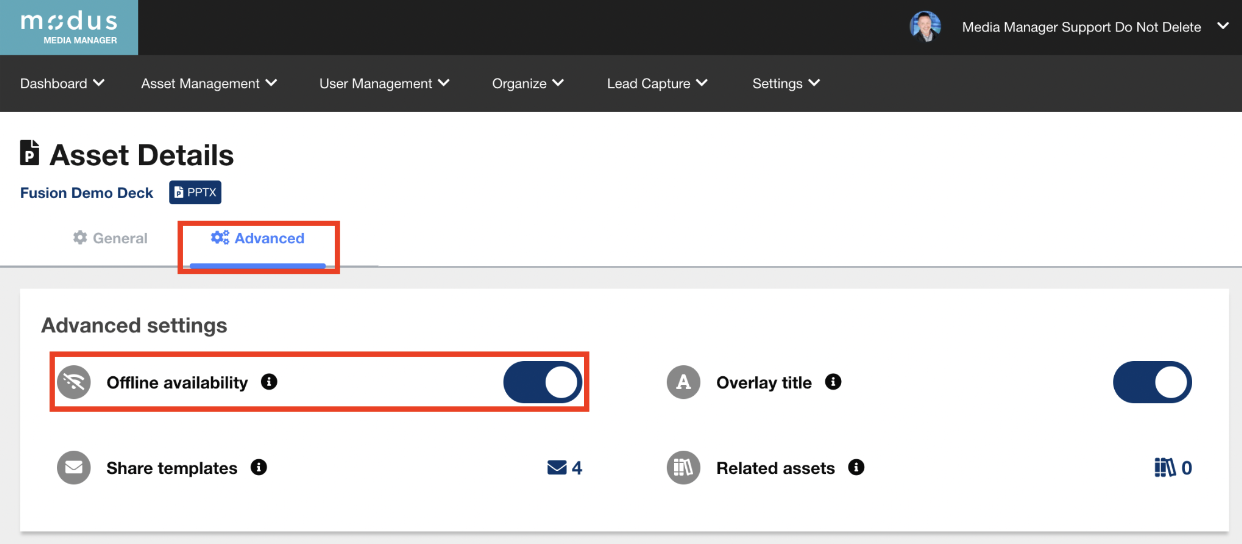Open the Lead Capture menu
This screenshot has height=544, width=1242.
click(657, 83)
